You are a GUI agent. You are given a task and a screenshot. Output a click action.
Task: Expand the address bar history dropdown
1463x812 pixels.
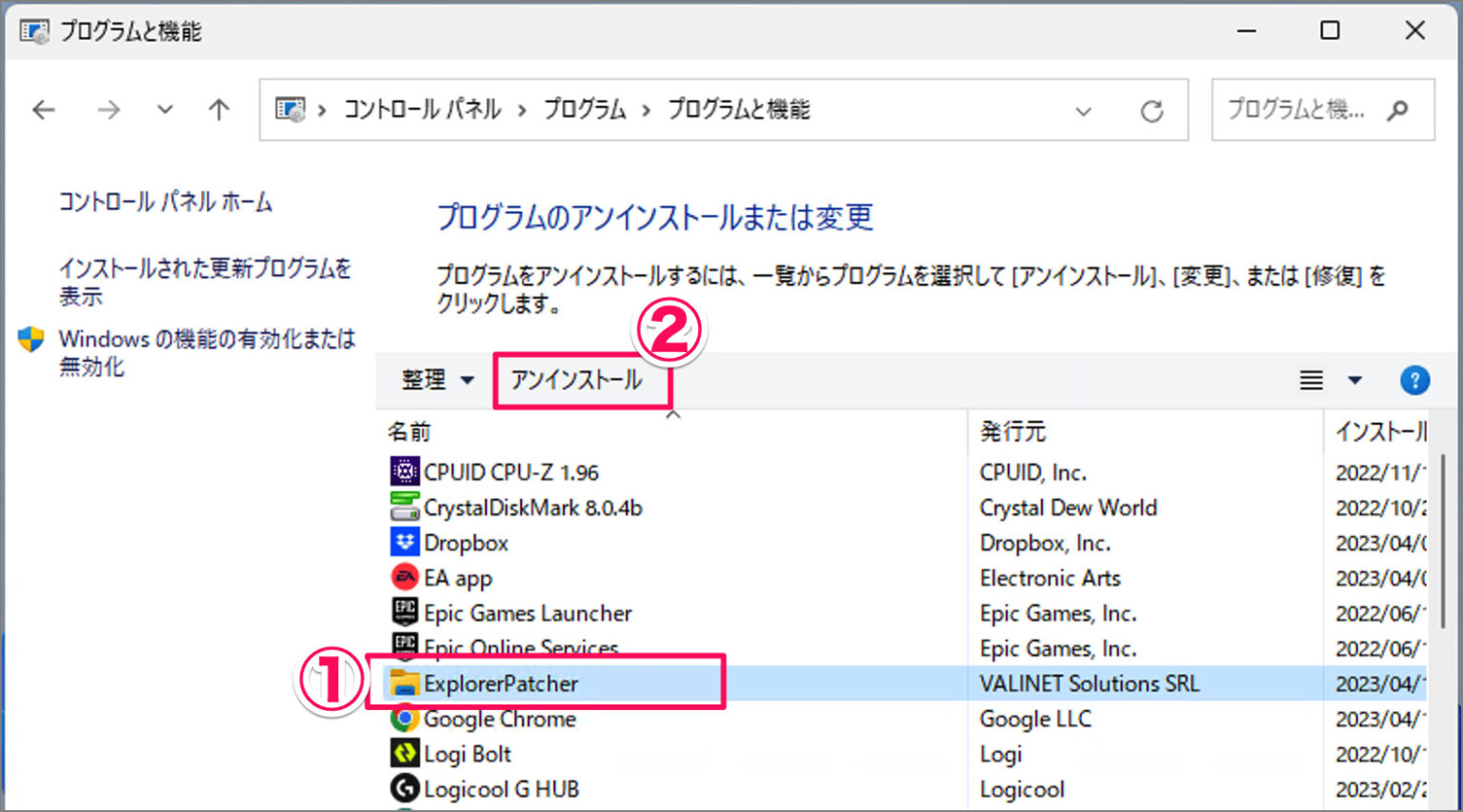[1083, 111]
